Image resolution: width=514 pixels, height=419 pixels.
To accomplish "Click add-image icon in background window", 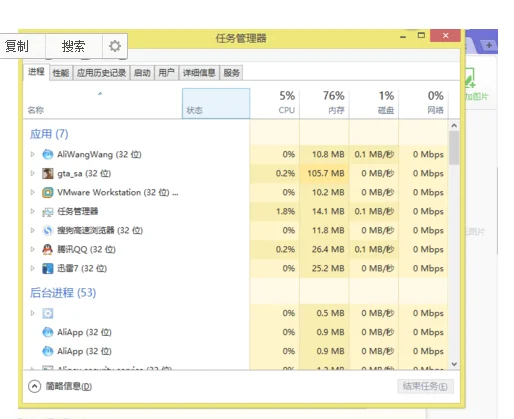I will click(x=470, y=78).
